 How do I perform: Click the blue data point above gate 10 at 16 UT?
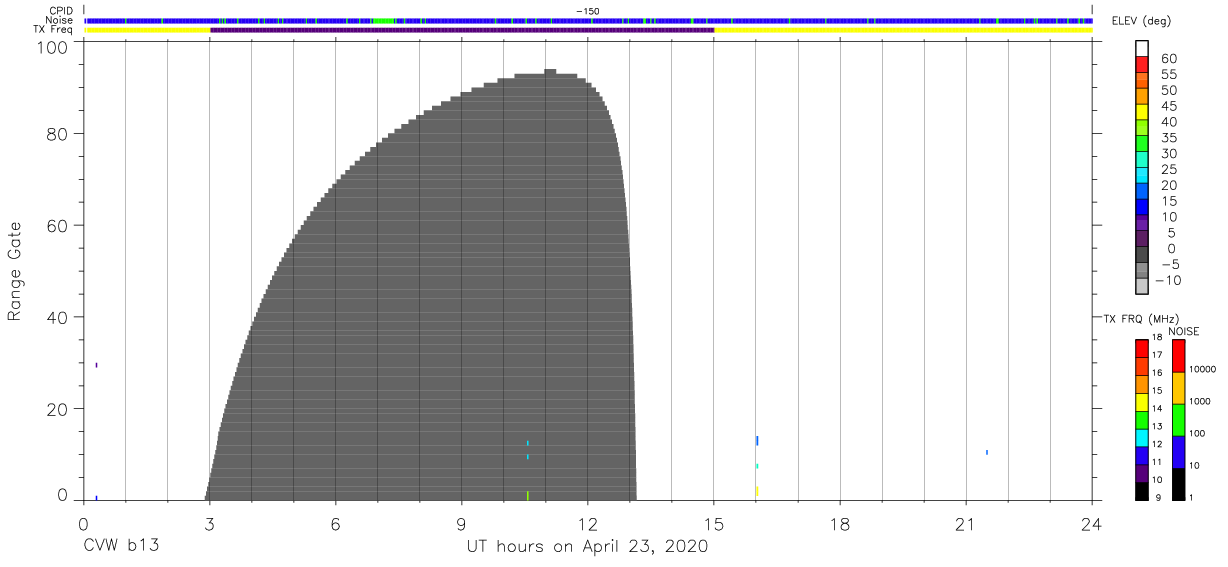point(757,440)
